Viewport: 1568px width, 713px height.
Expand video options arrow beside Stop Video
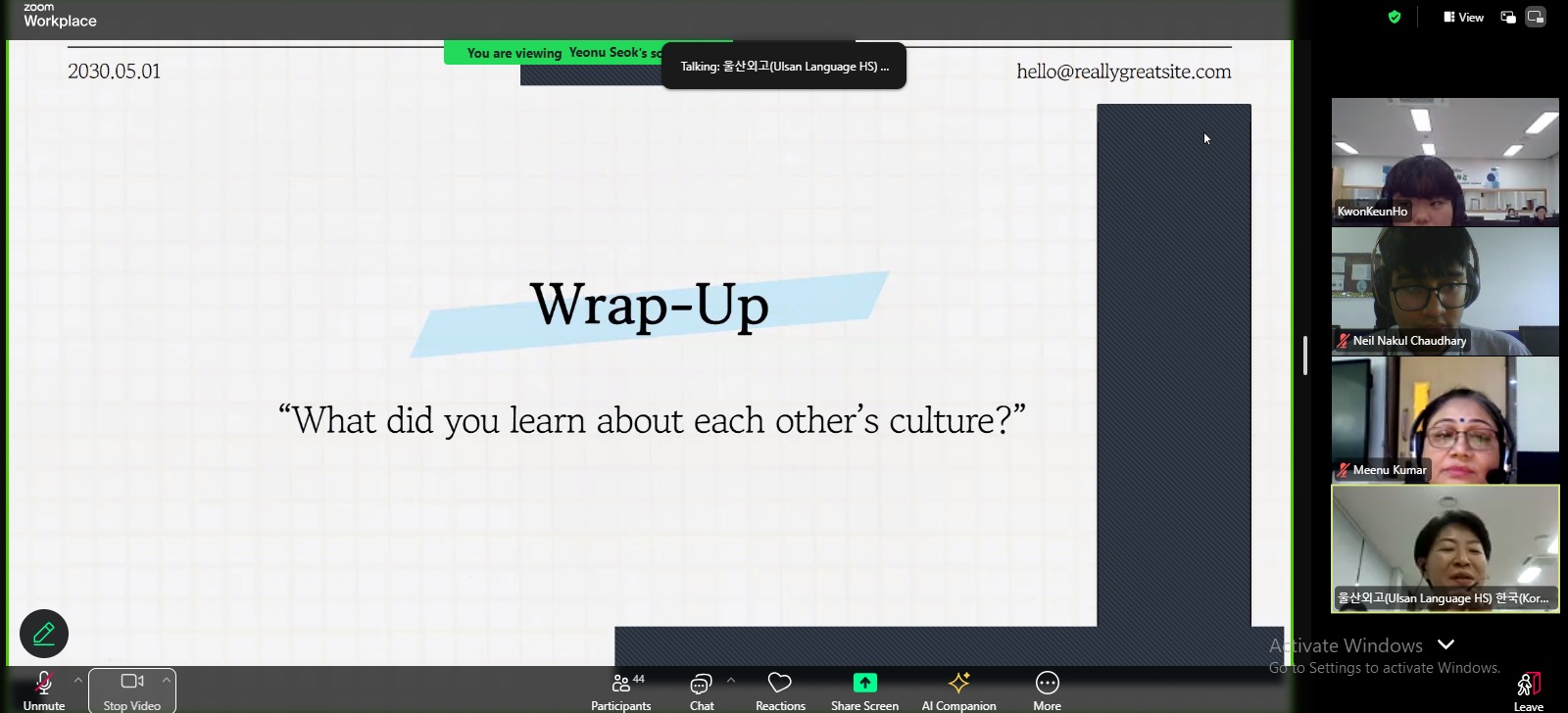(x=167, y=680)
